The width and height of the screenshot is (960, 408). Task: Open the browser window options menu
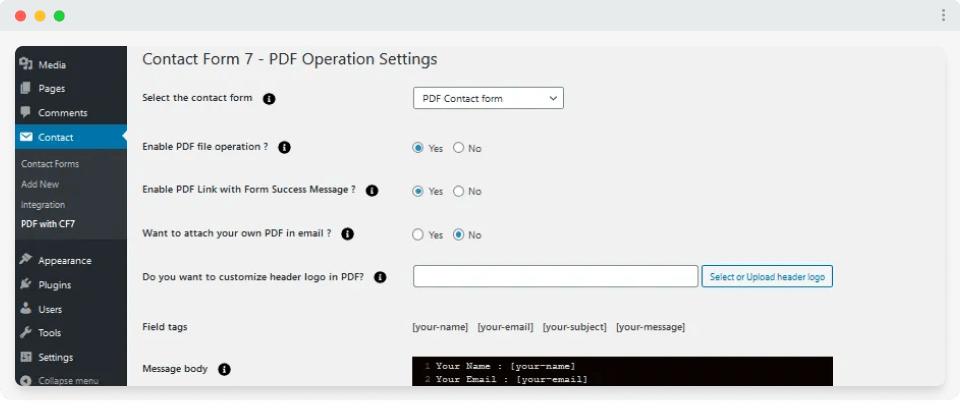point(943,15)
